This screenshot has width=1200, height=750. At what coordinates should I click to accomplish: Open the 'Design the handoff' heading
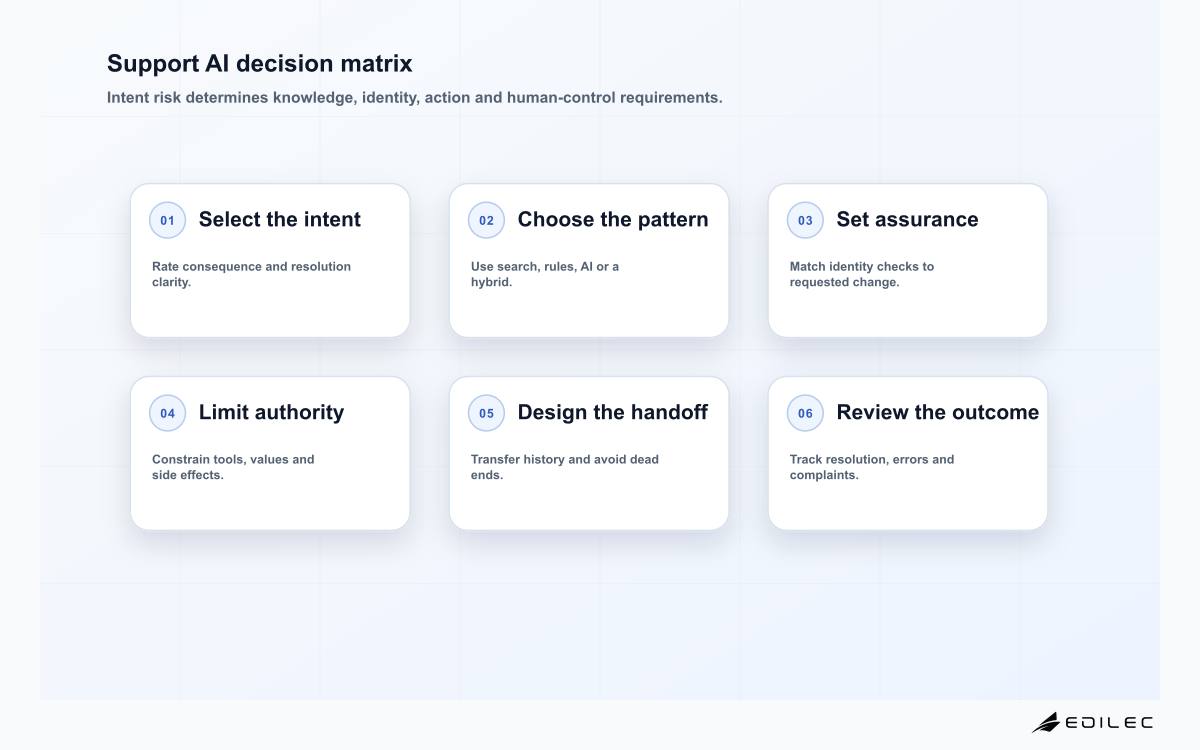613,412
